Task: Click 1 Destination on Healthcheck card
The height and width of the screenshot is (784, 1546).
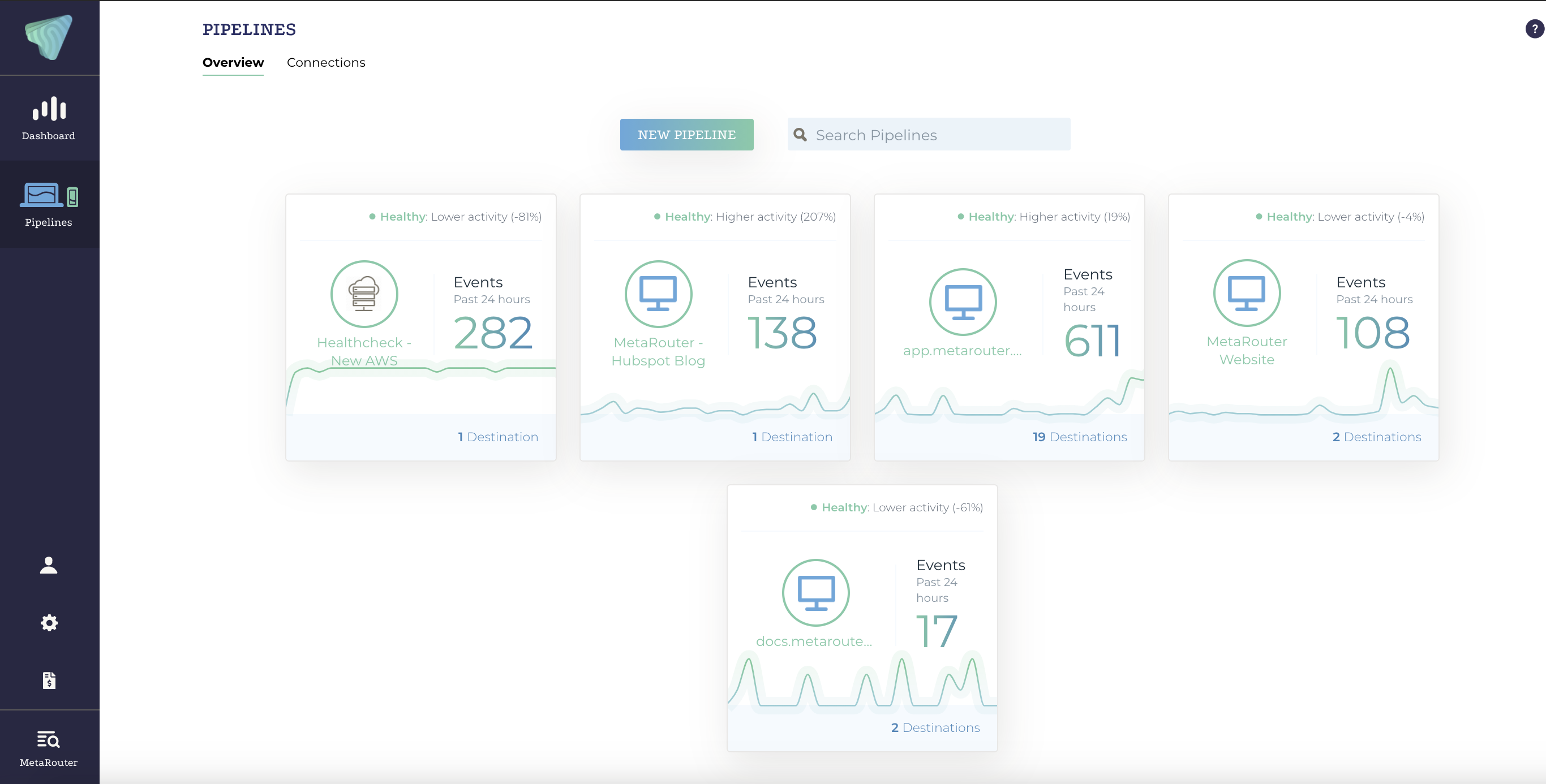Action: (497, 437)
